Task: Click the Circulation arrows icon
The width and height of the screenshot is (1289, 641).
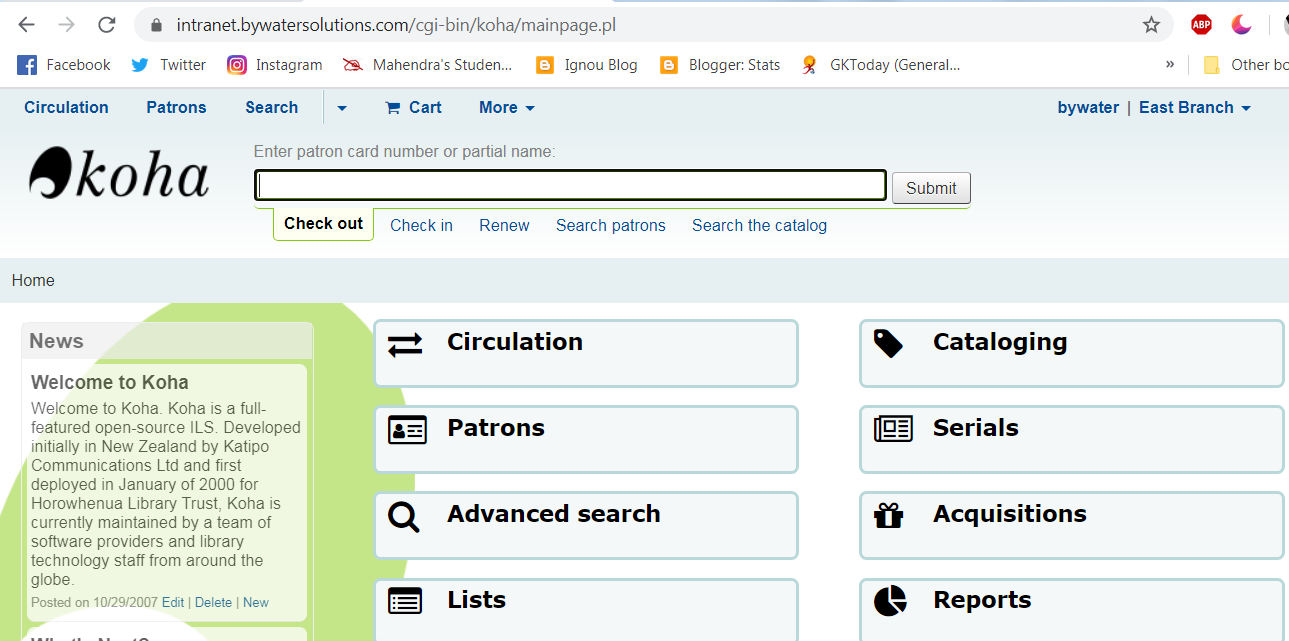Action: point(405,345)
